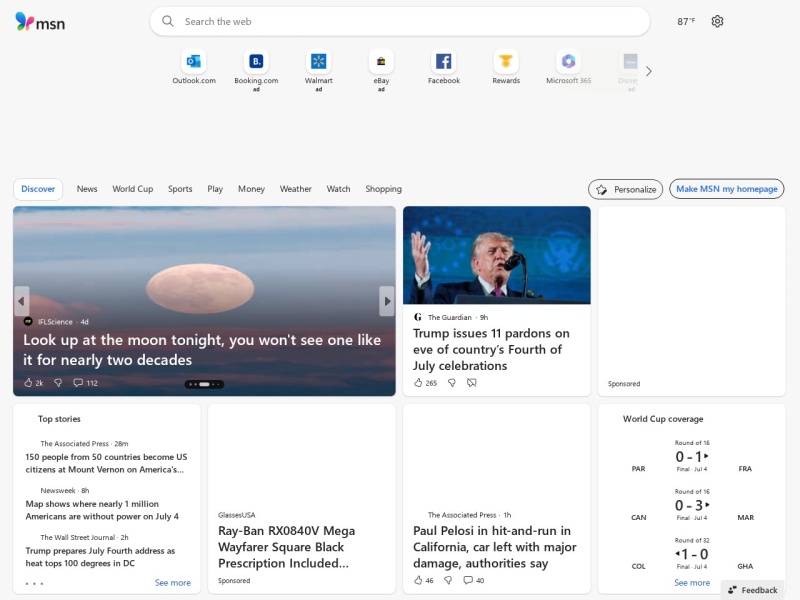Click the Personalize button
Image resolution: width=800 pixels, height=600 pixels.
(x=626, y=189)
